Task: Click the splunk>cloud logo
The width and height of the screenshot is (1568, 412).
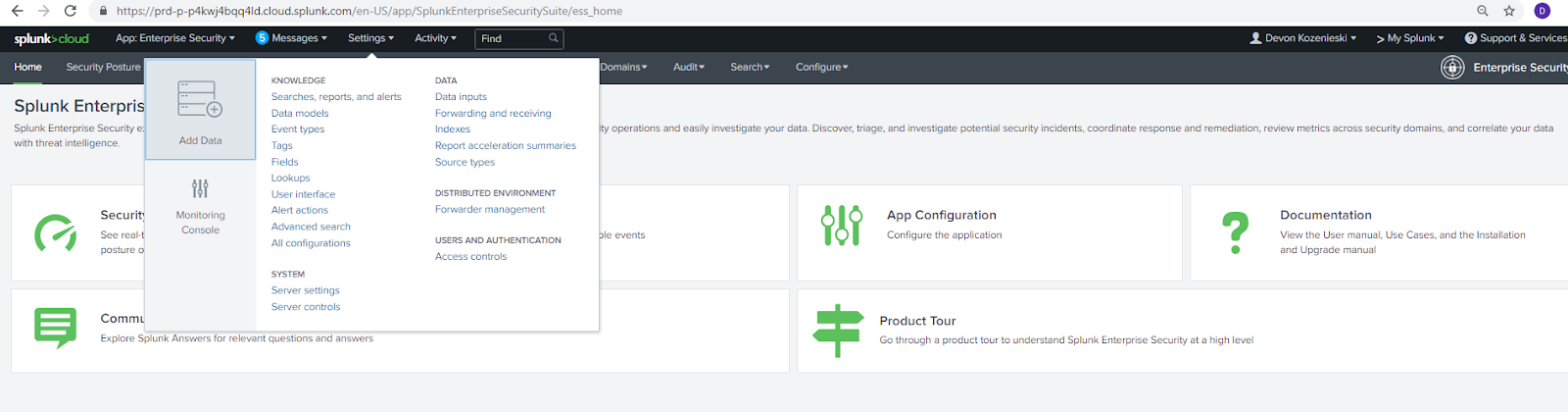Action: (x=51, y=38)
